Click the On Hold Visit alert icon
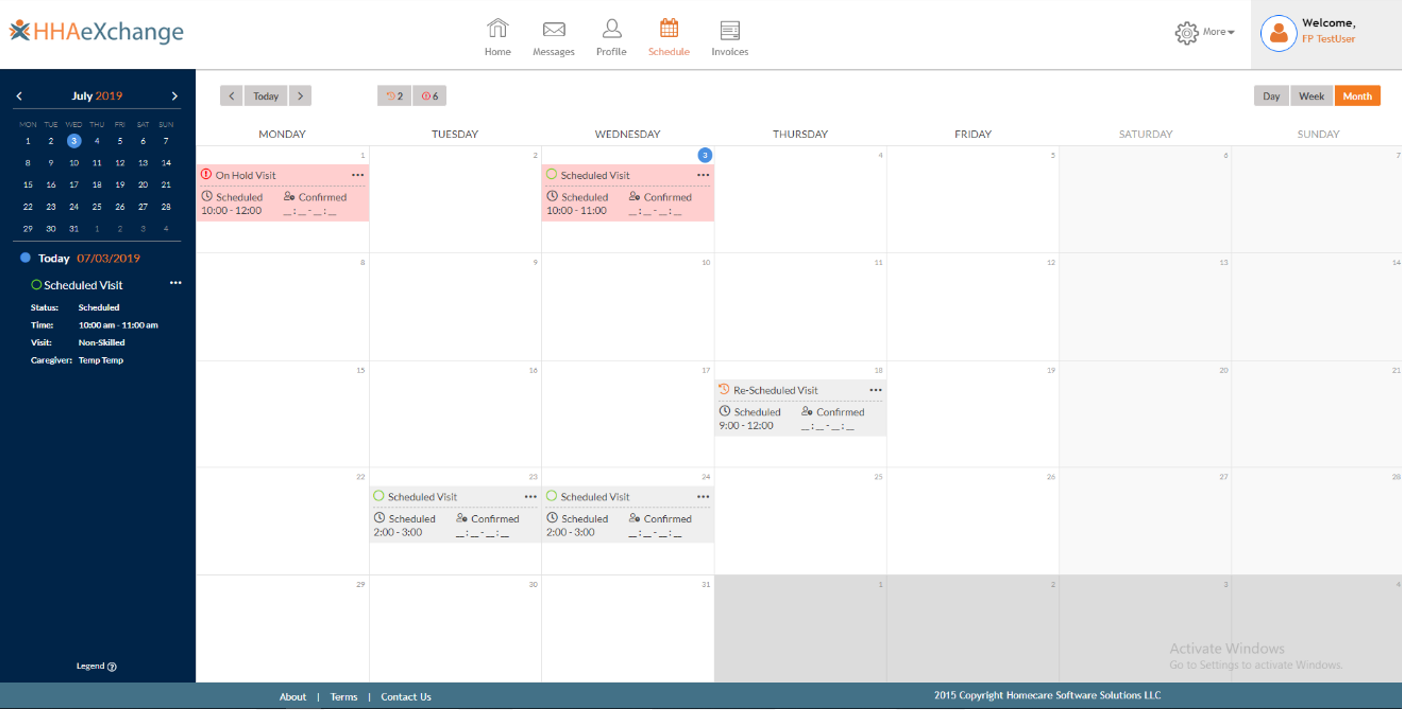This screenshot has height=710, width=1402. (206, 175)
